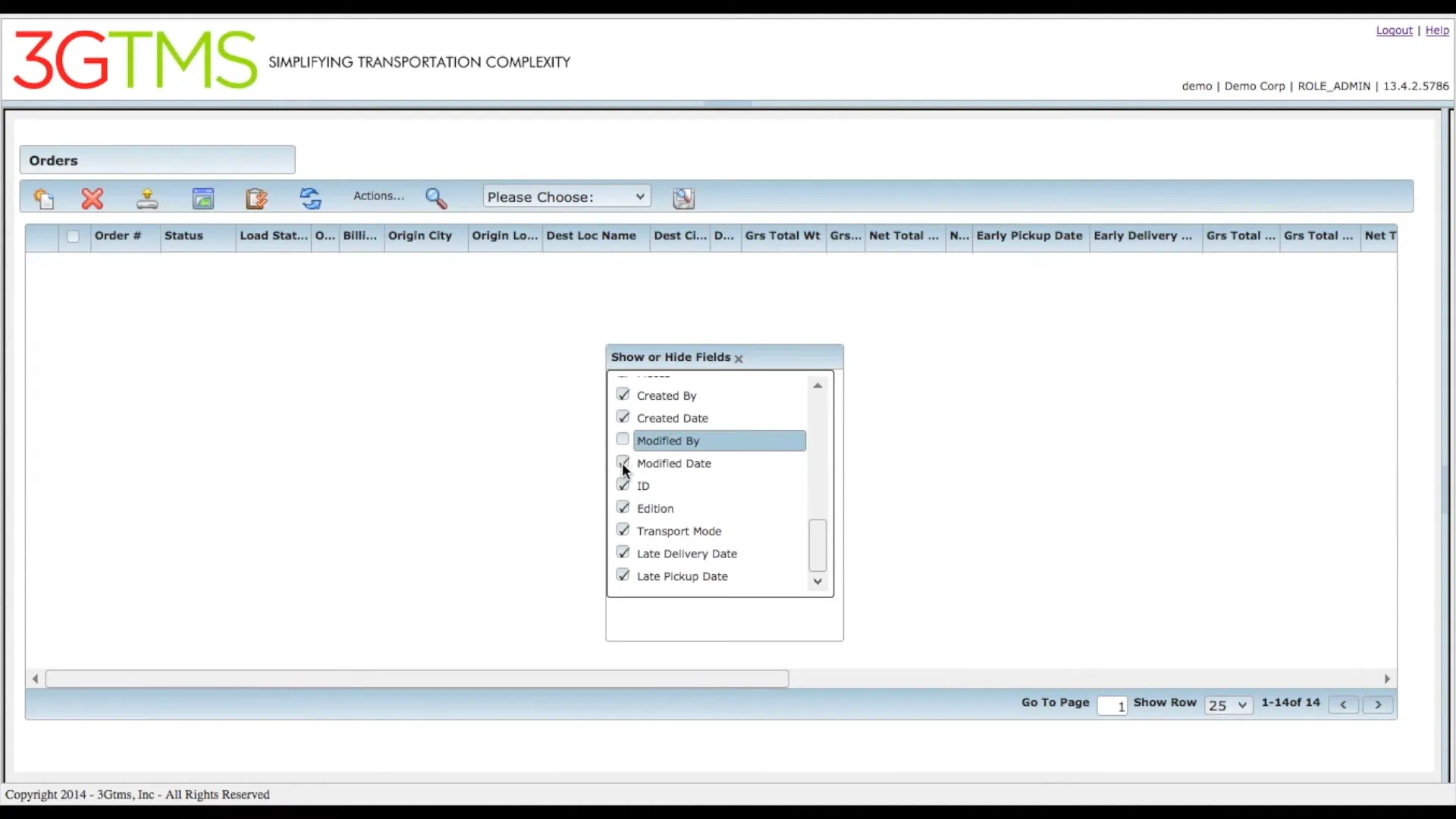Click the search magnifier icon
1456x819 pixels.
pos(437,199)
